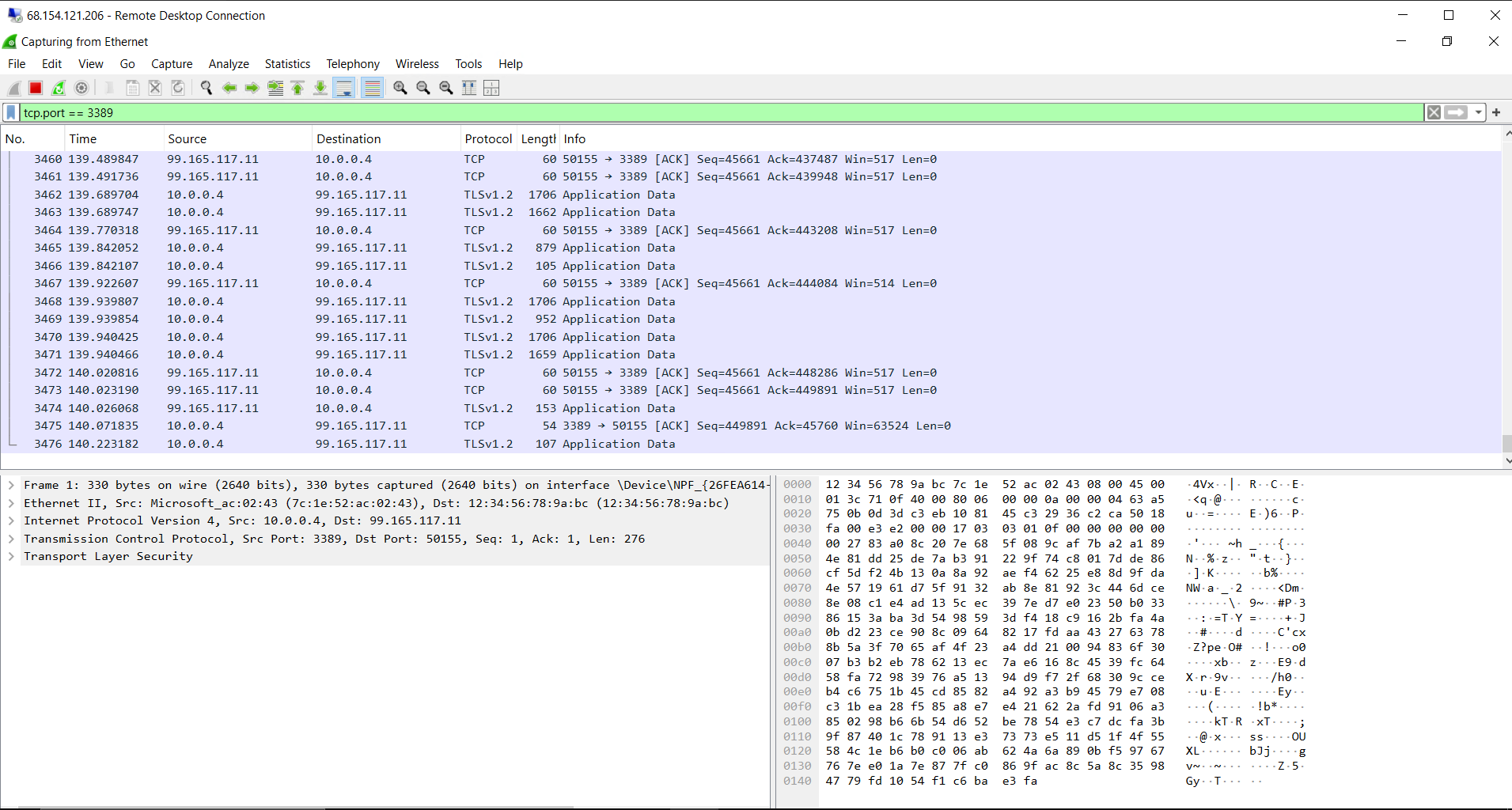Click the shark fin start capture icon
Screen dimensions: 1512x810
coord(14,88)
